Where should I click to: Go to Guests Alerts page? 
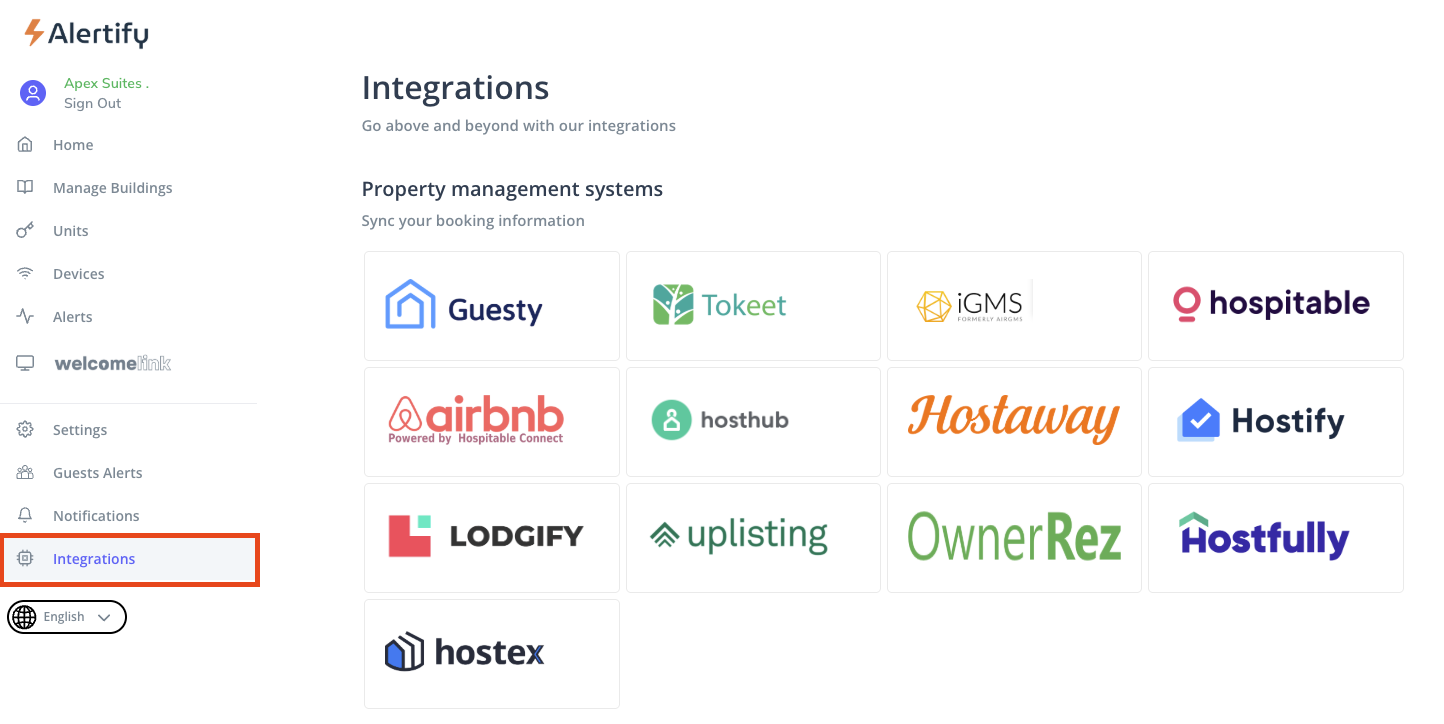point(97,473)
